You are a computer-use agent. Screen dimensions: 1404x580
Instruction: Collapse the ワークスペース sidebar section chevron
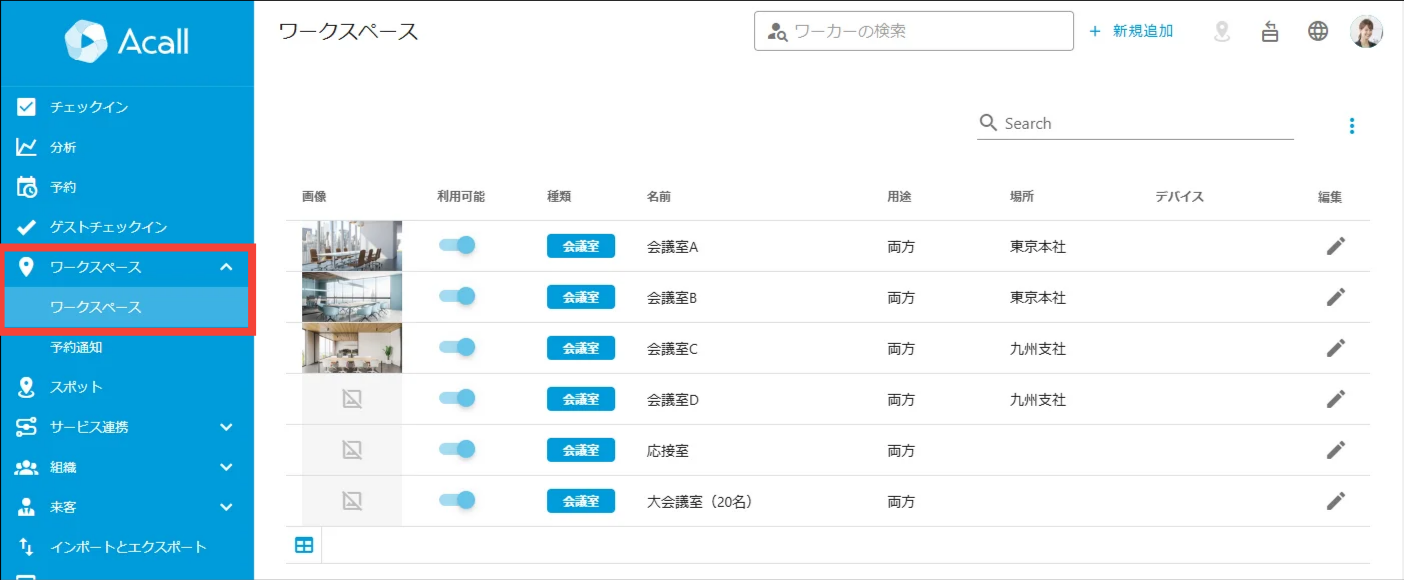tap(226, 267)
